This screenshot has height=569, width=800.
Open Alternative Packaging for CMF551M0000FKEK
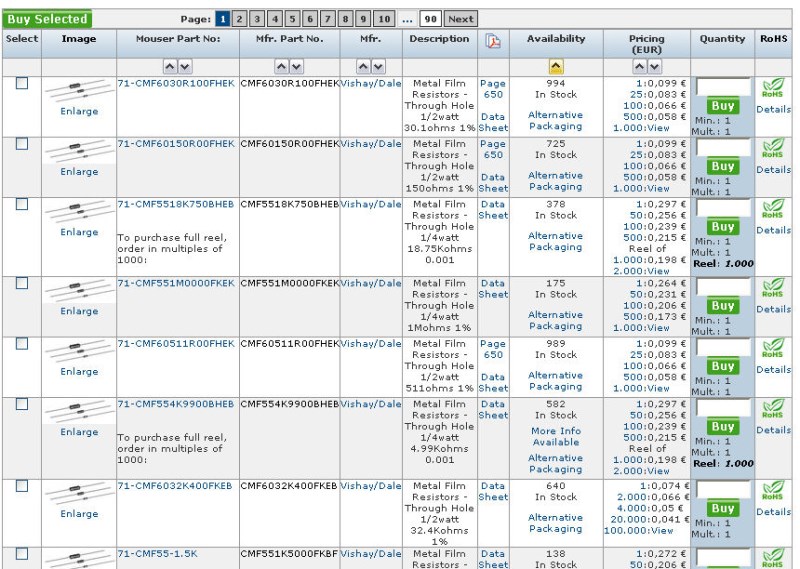pyautogui.click(x=555, y=320)
